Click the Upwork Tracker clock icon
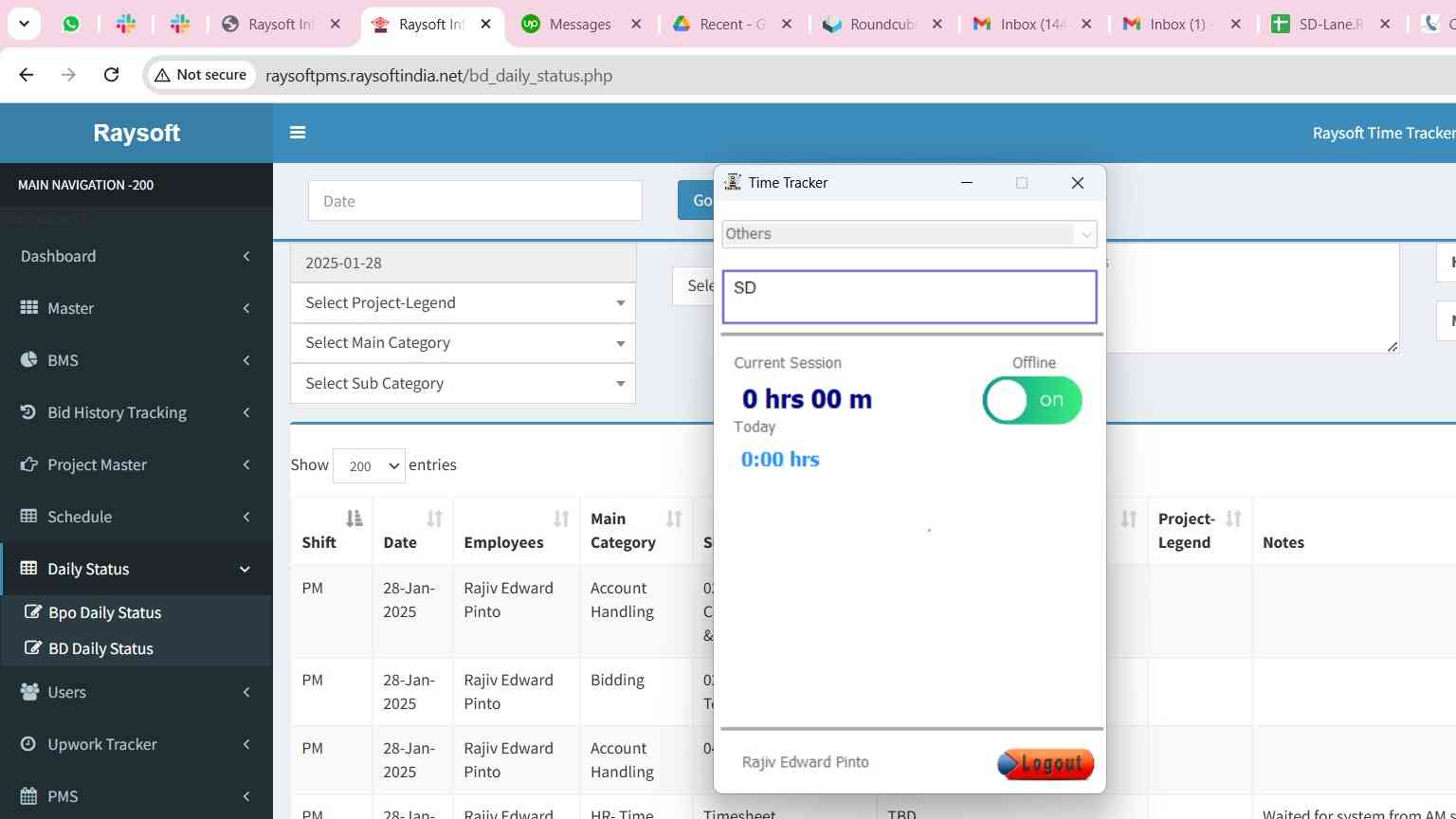Image resolution: width=1456 pixels, height=819 pixels. (29, 744)
